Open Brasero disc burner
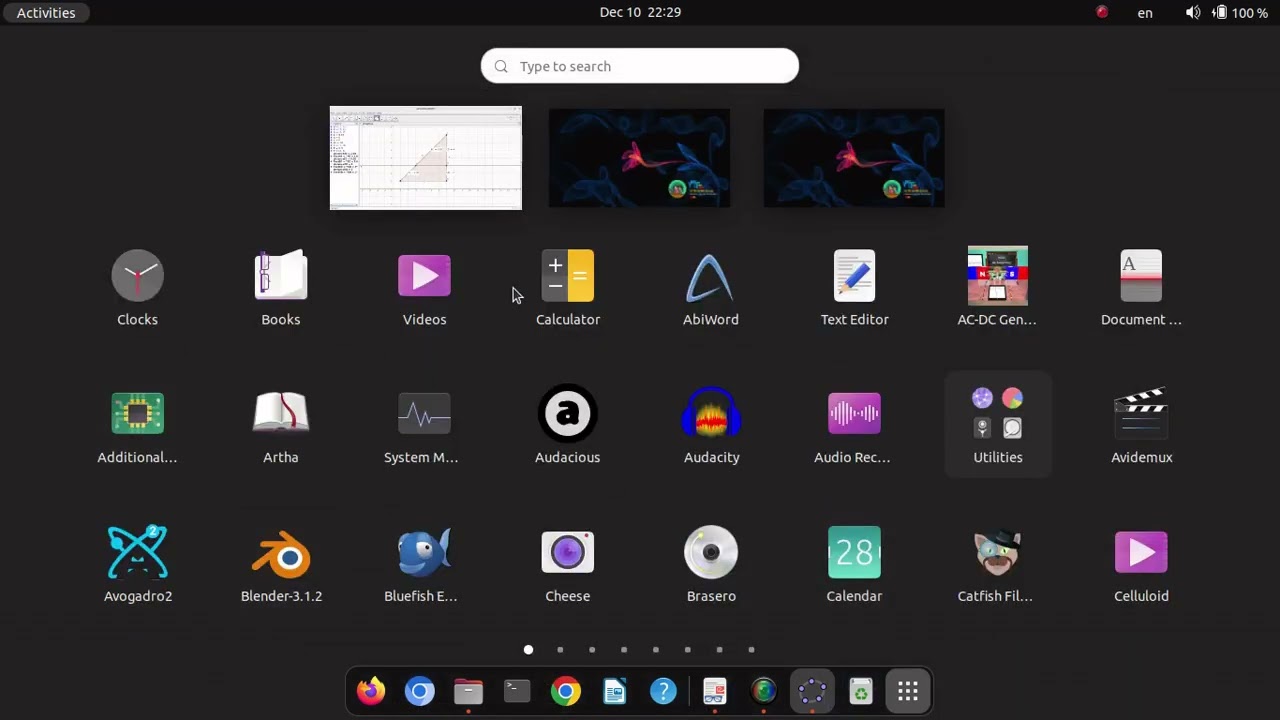 711,564
